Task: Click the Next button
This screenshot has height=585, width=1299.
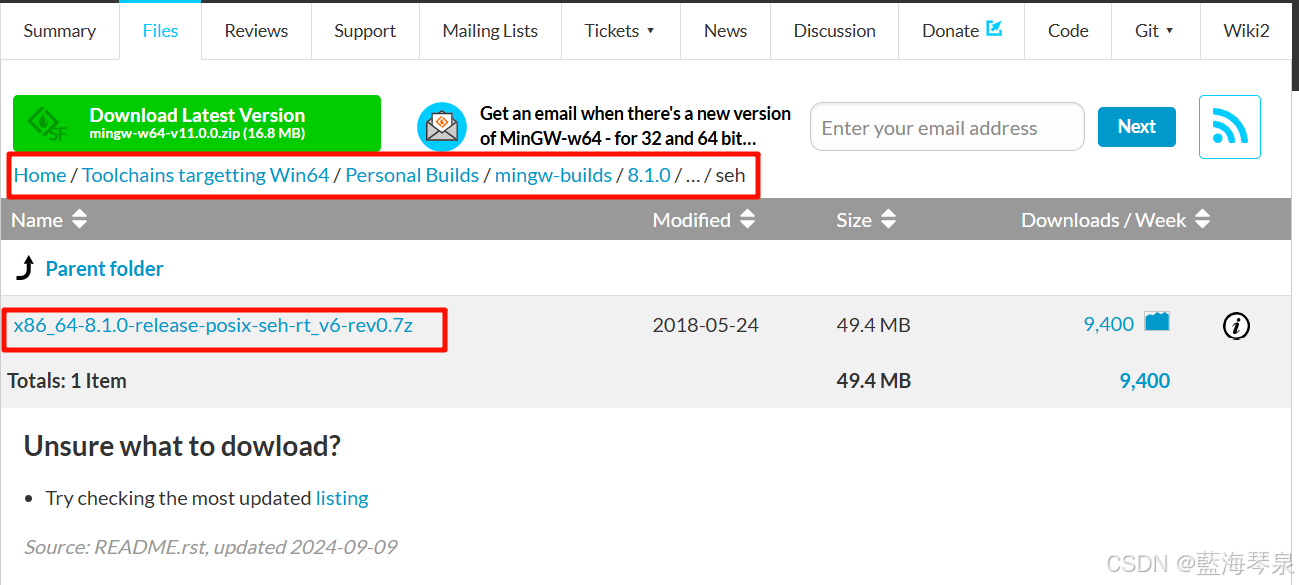Action: coord(1137,127)
